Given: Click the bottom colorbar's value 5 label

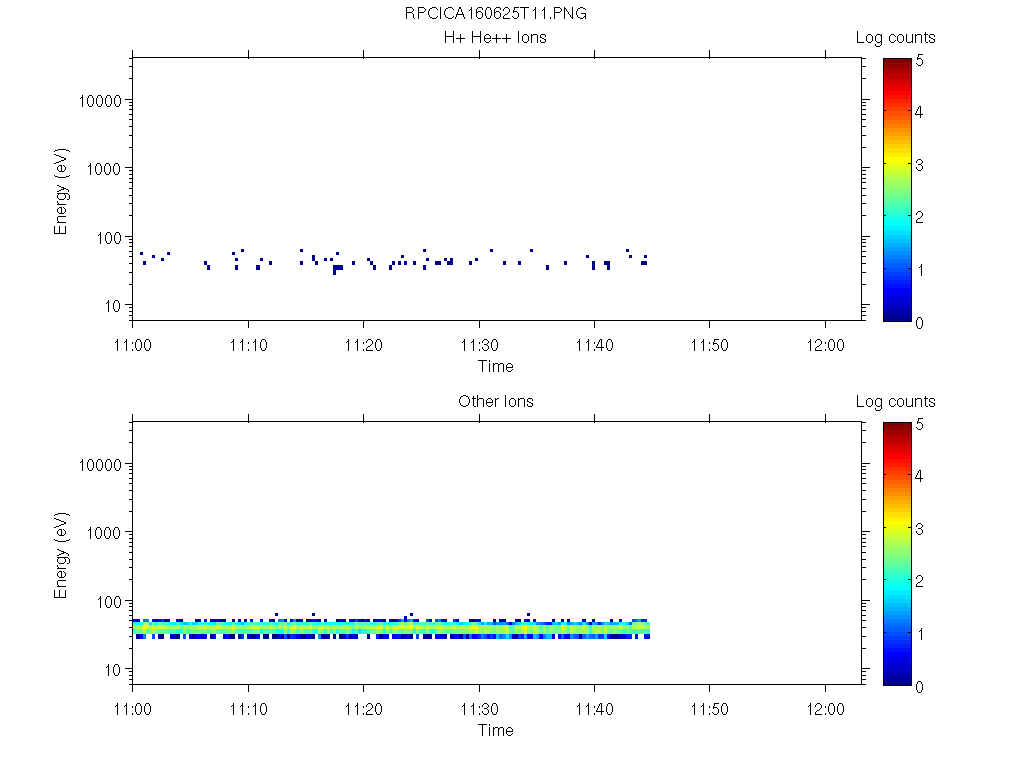Looking at the screenshot, I should tap(920, 424).
